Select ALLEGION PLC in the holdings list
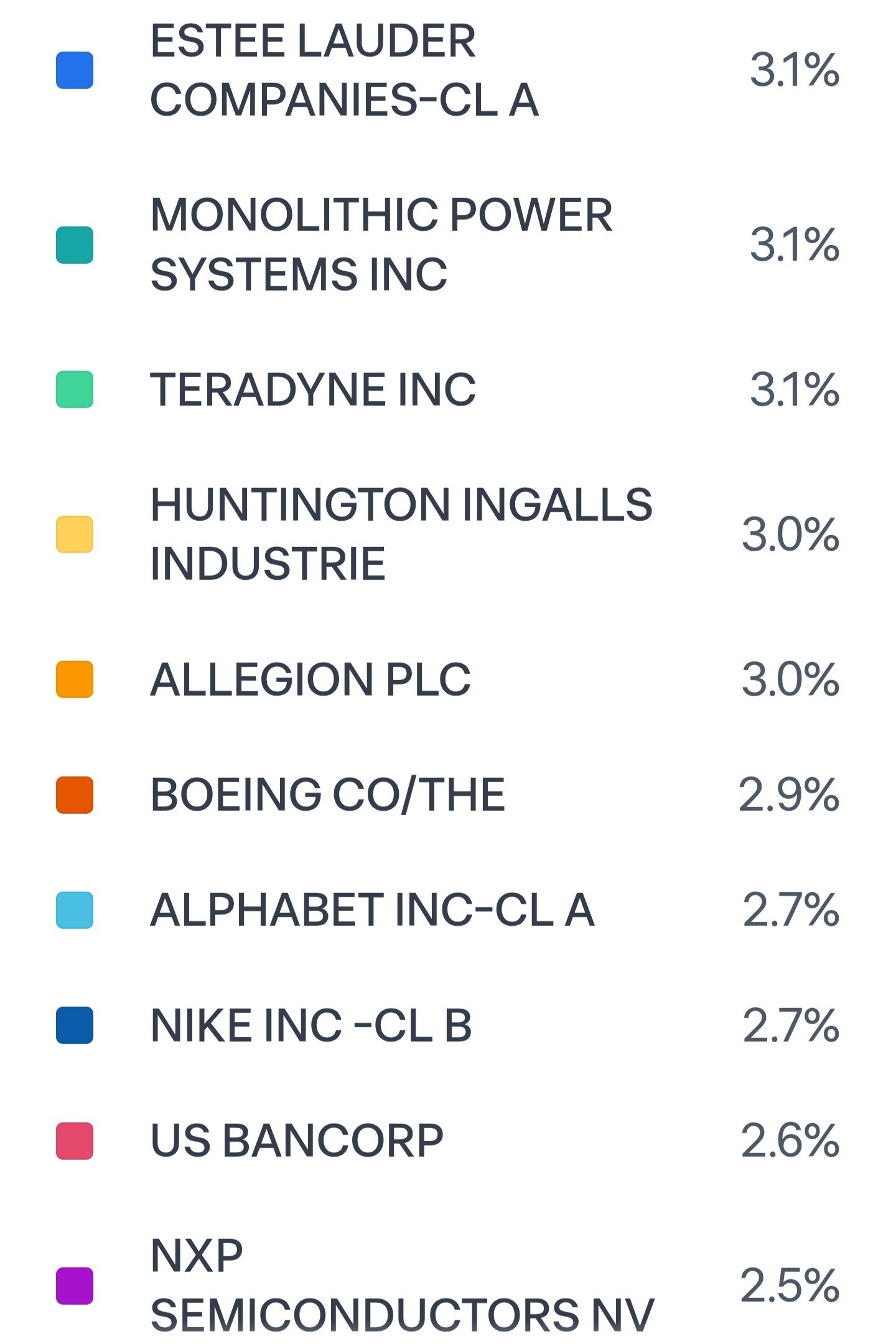This screenshot has width=896, height=1344. tap(310, 679)
